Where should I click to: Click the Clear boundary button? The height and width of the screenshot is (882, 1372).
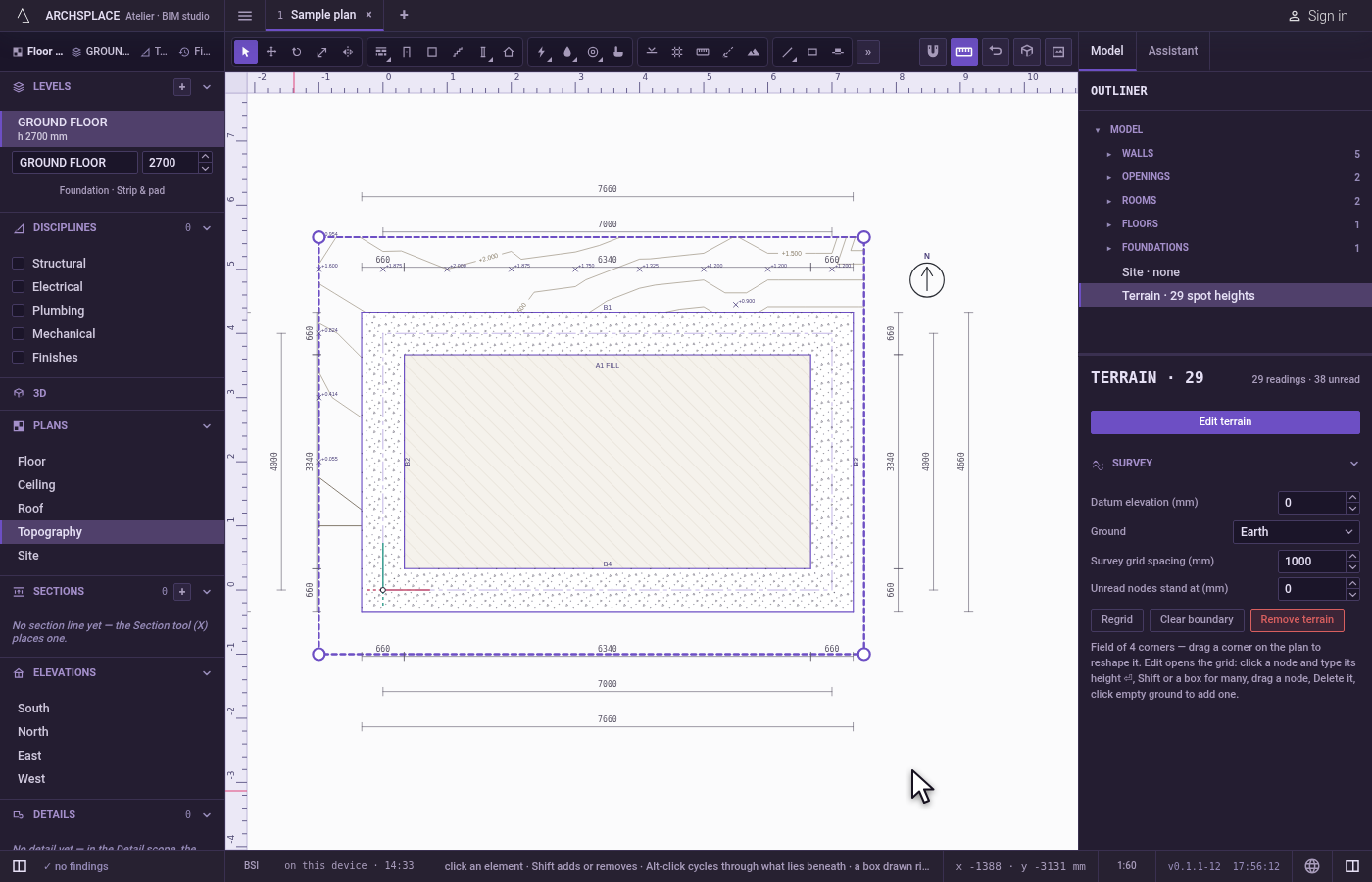coord(1197,620)
